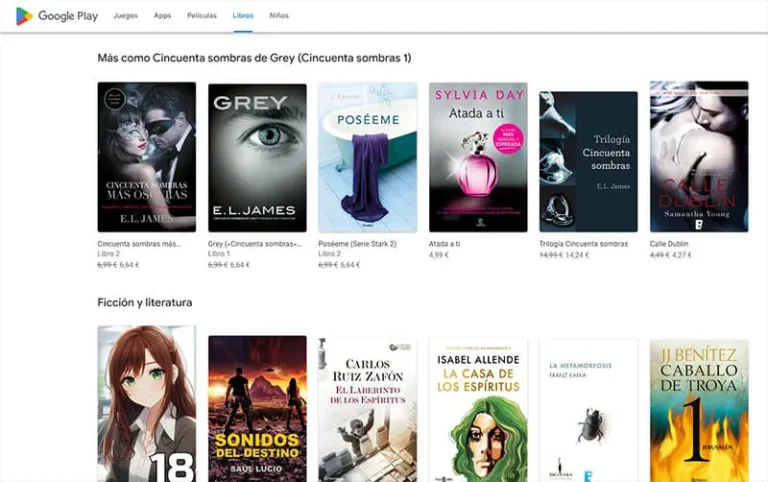Click the 'Calle Dublin' title below cover
Viewport: 768px width, 482px height.
pos(669,244)
